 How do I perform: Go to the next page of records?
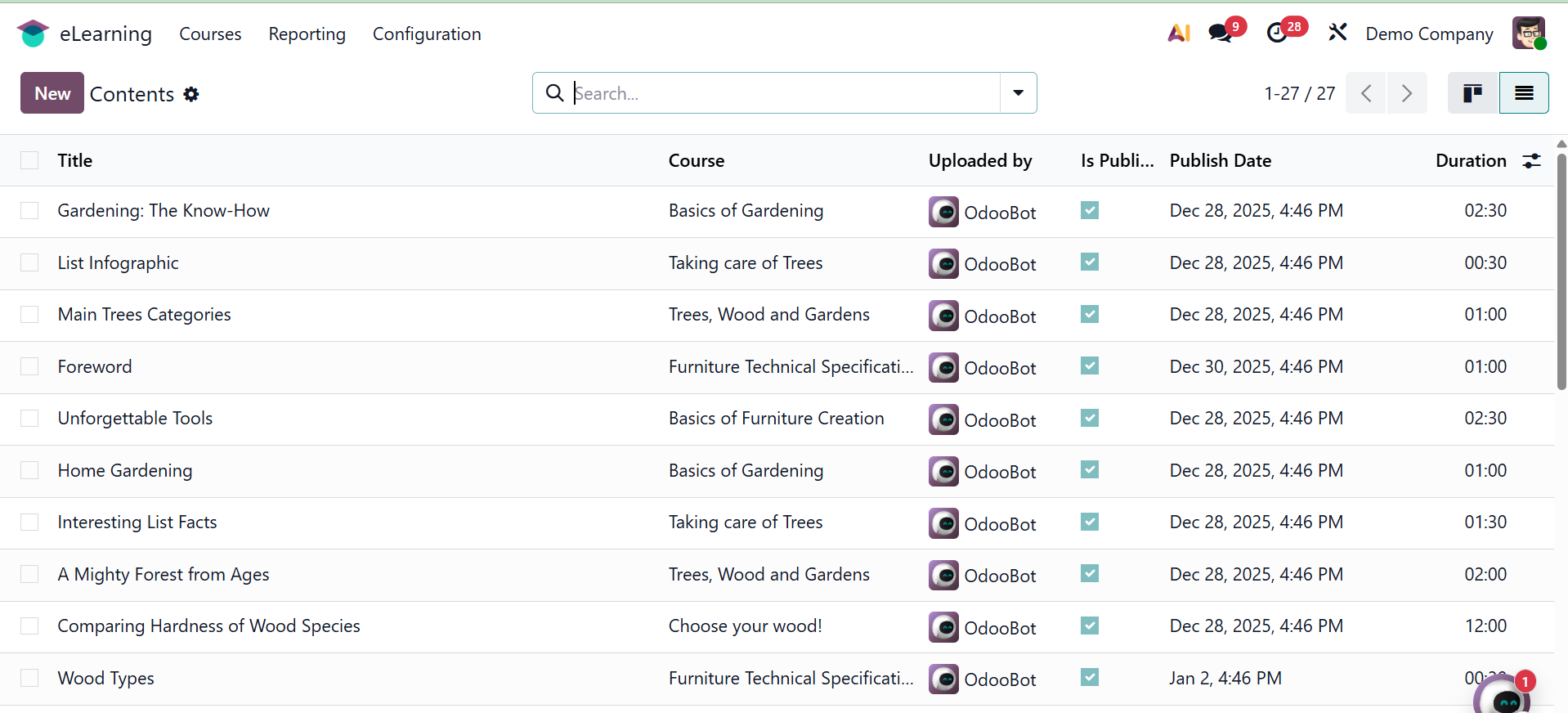click(1406, 93)
